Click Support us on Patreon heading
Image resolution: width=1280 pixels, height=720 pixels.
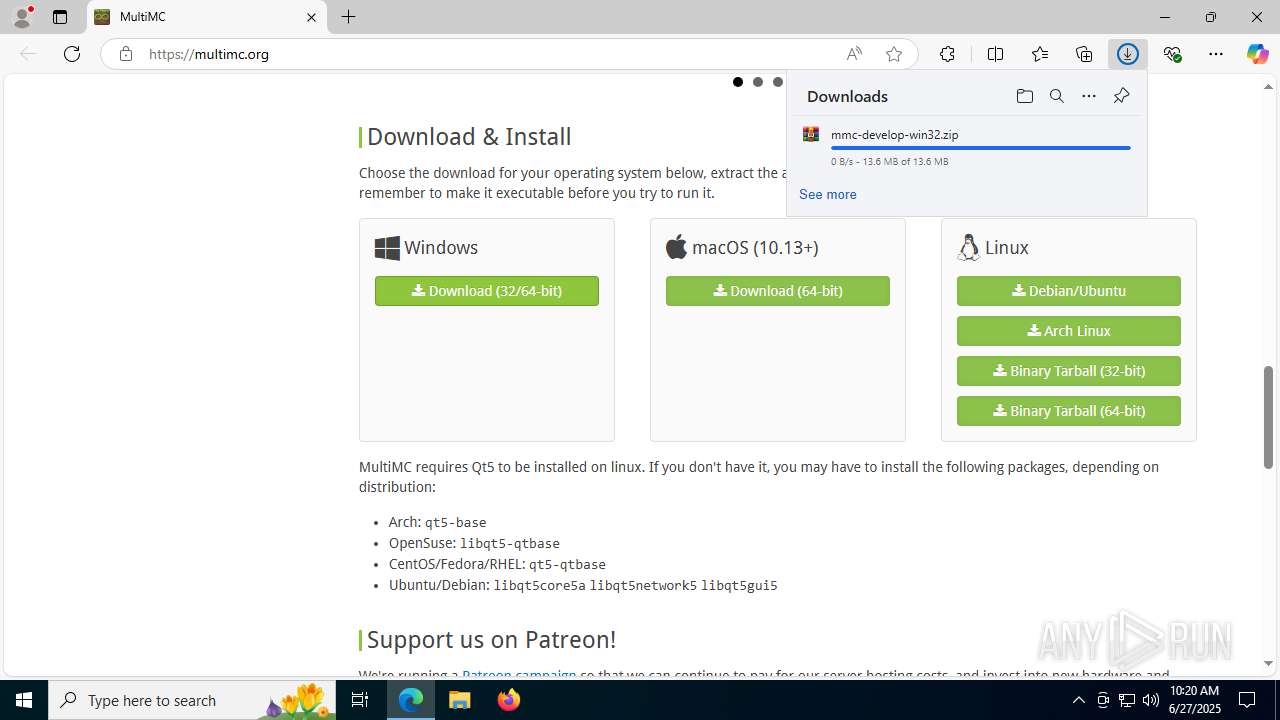[491, 639]
